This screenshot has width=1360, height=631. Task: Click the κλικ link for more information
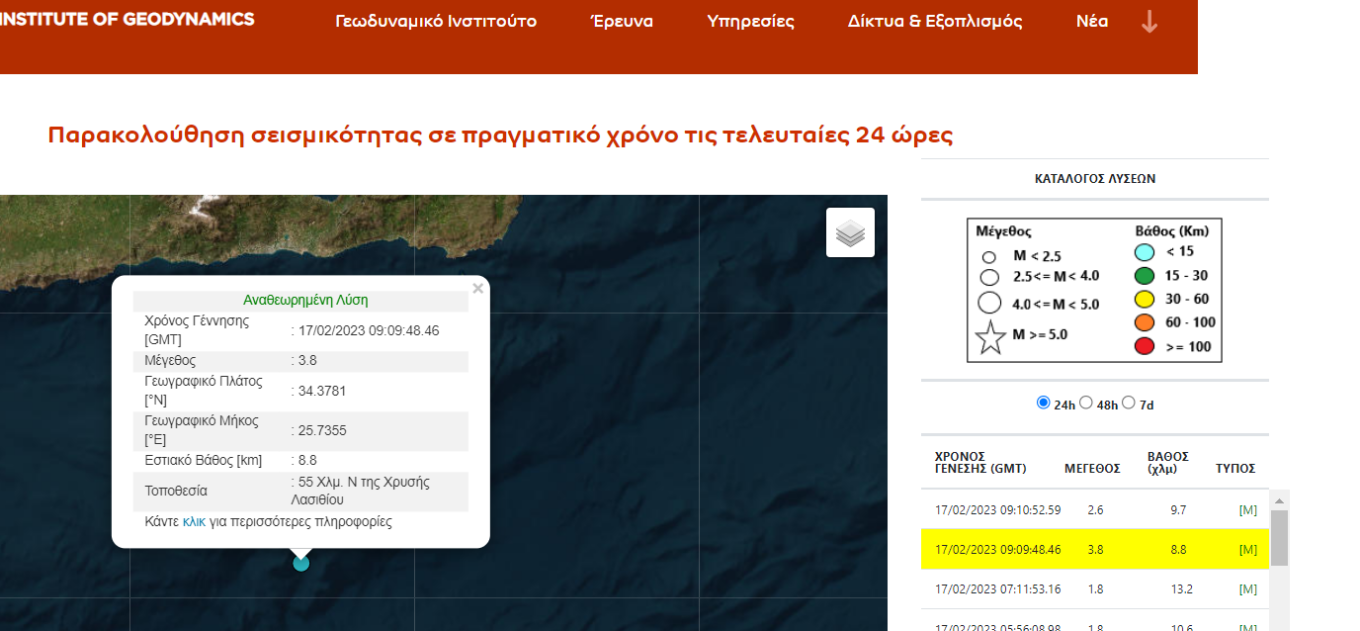(x=194, y=522)
